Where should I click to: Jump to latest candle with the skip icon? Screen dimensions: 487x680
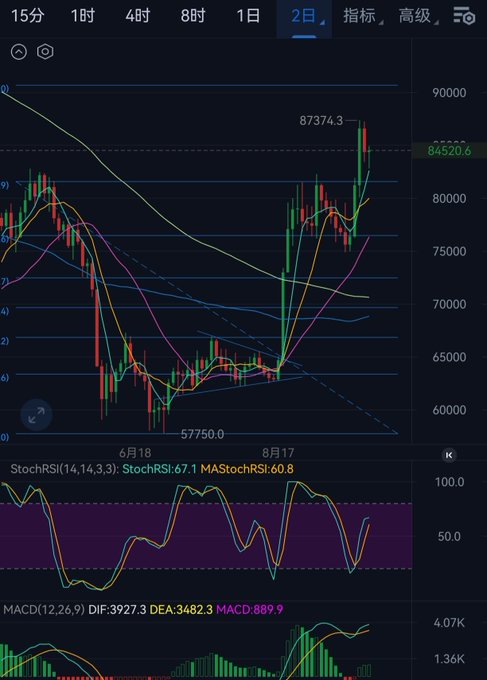(449, 455)
